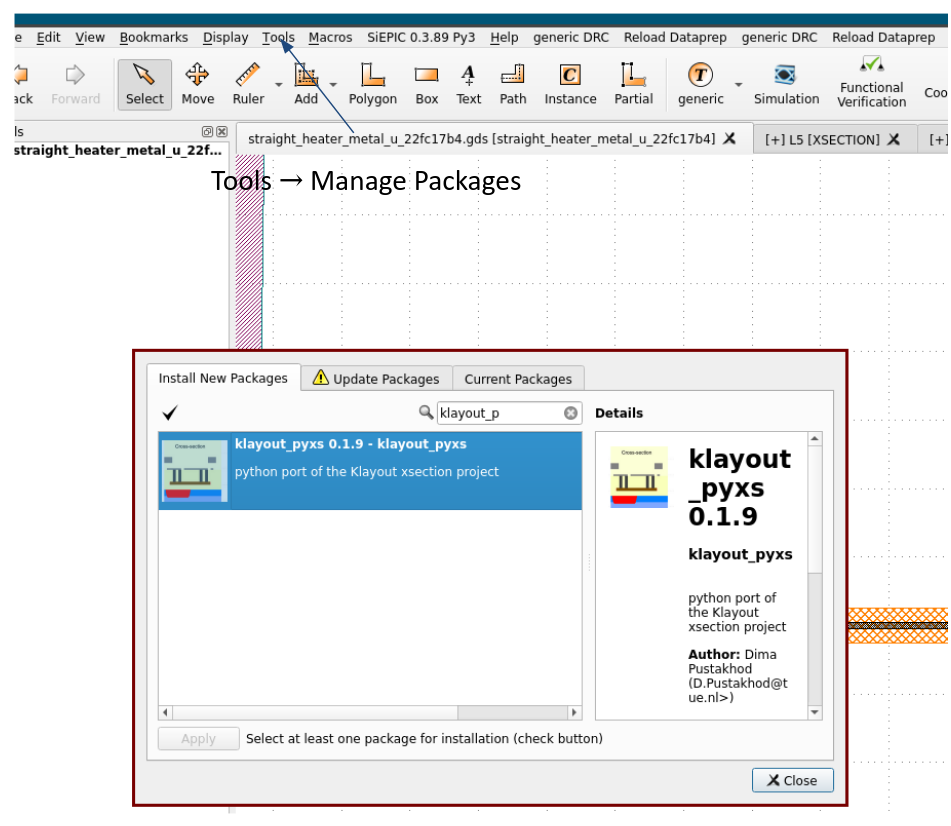The image size is (951, 826).
Task: Click the generic technology button
Action: [x=701, y=84]
